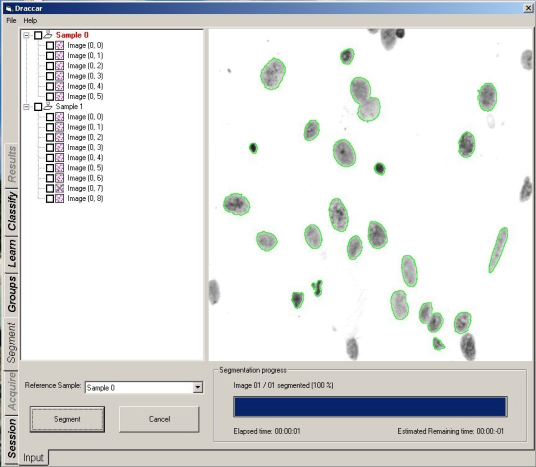
Task: Click the elongated outlined cell in image
Action: tap(498, 250)
